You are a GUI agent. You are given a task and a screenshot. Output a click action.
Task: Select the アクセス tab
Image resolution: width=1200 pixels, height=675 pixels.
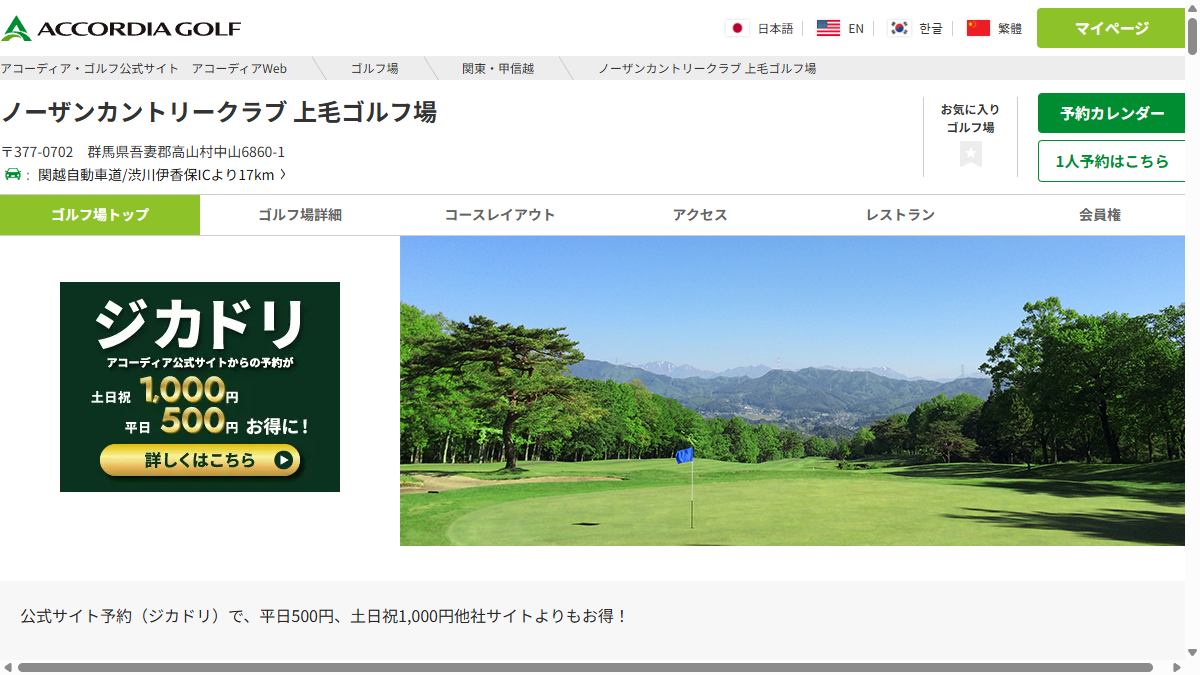[700, 215]
